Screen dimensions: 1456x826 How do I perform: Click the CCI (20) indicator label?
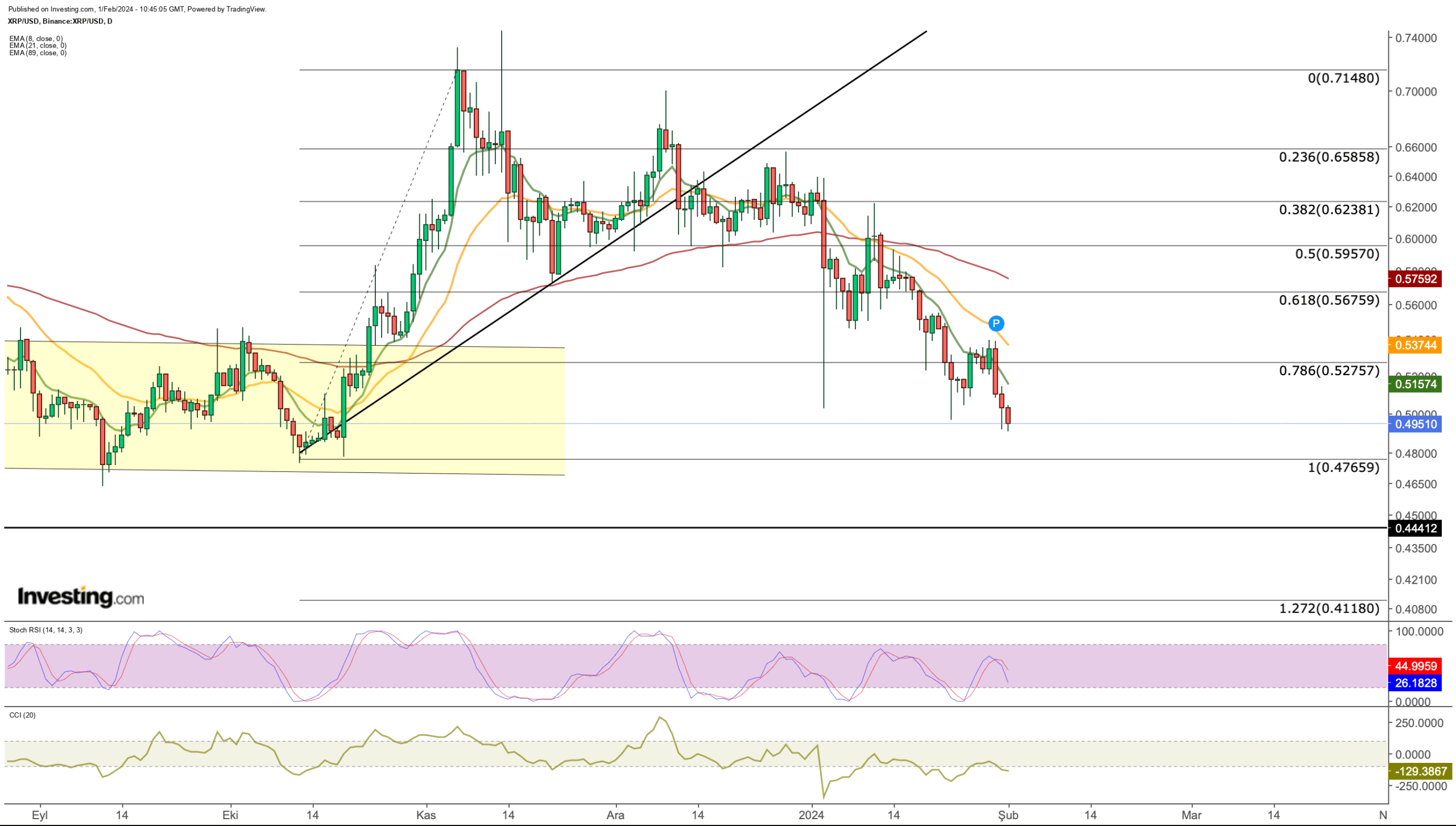pyautogui.click(x=22, y=715)
